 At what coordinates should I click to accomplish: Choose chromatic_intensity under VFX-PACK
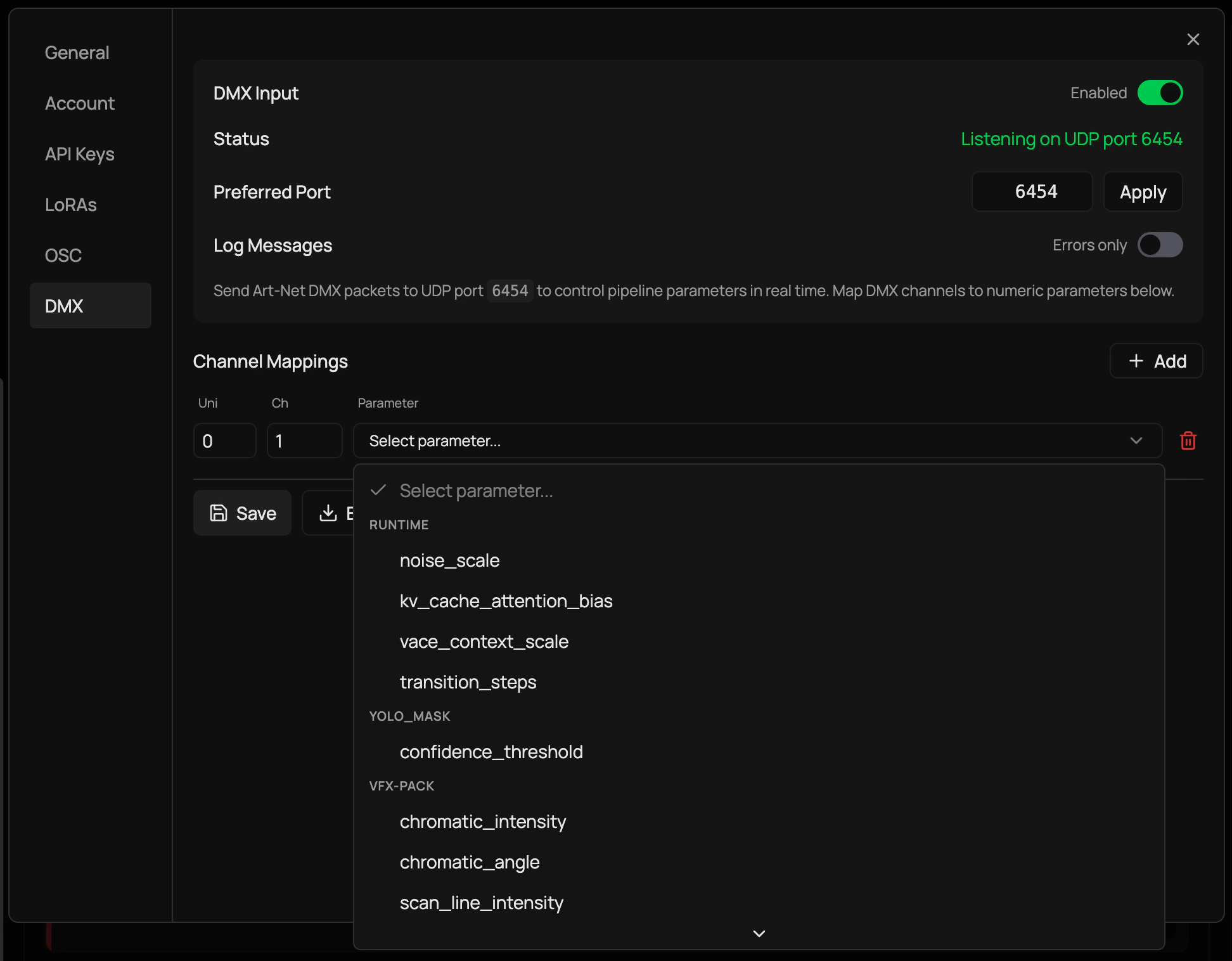(482, 822)
